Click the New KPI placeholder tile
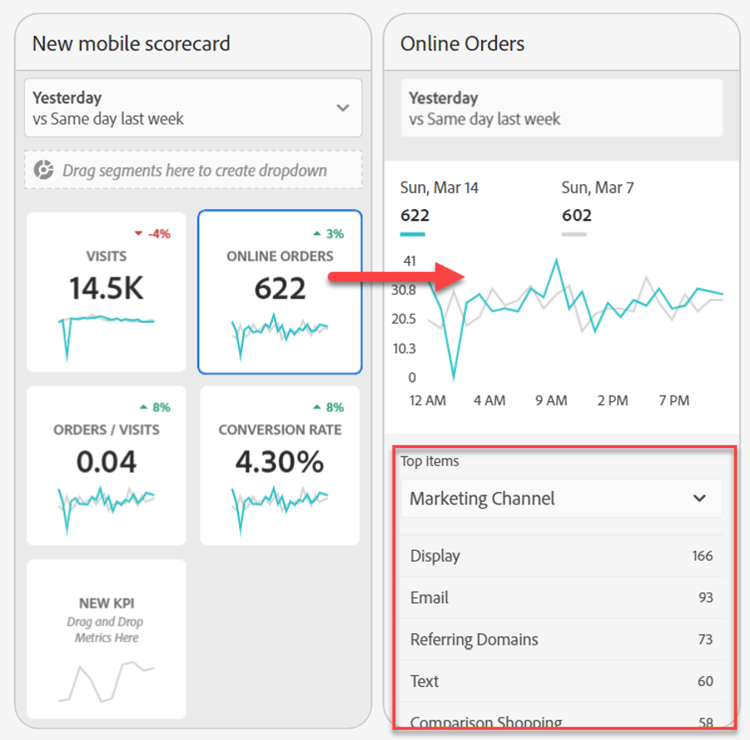The width and height of the screenshot is (750, 740). click(106, 639)
